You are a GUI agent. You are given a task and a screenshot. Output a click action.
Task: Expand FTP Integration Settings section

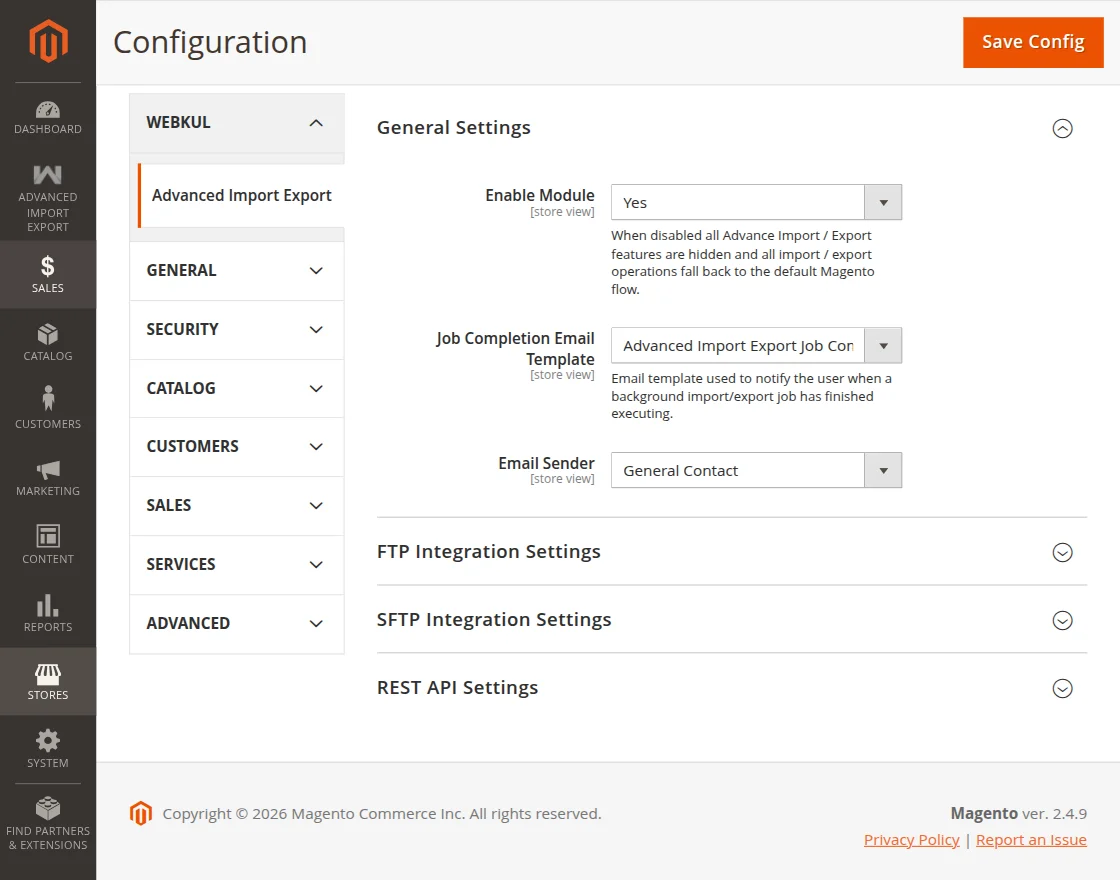[x=1062, y=552]
